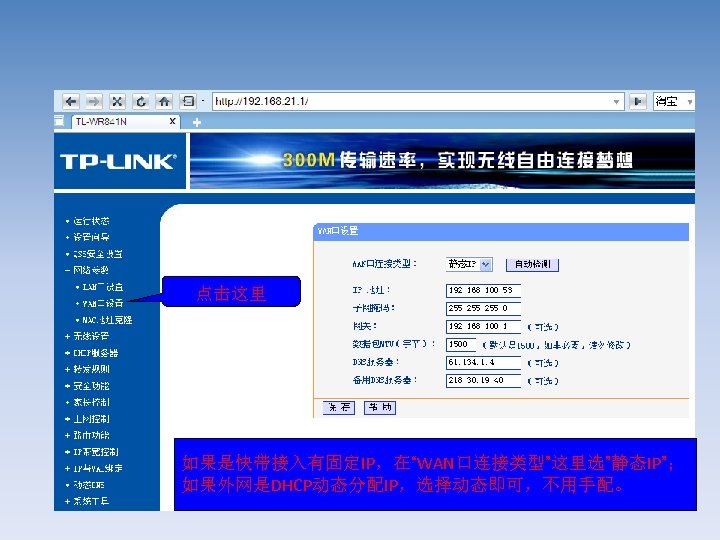Open the WAN口连接类型 dropdown showing 静态IP

[x=469, y=264]
